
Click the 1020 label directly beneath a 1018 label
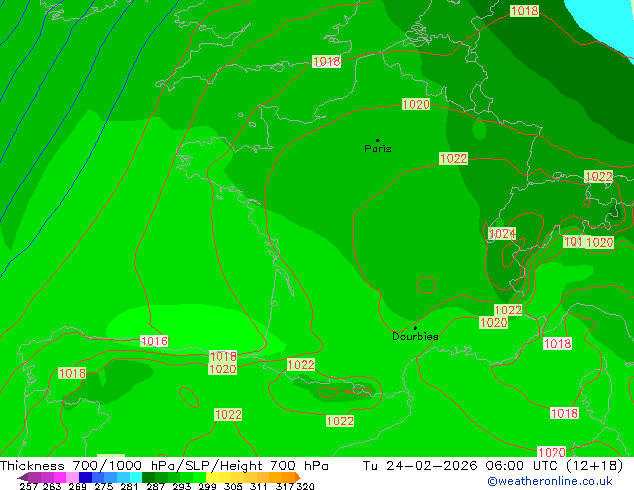pos(222,369)
